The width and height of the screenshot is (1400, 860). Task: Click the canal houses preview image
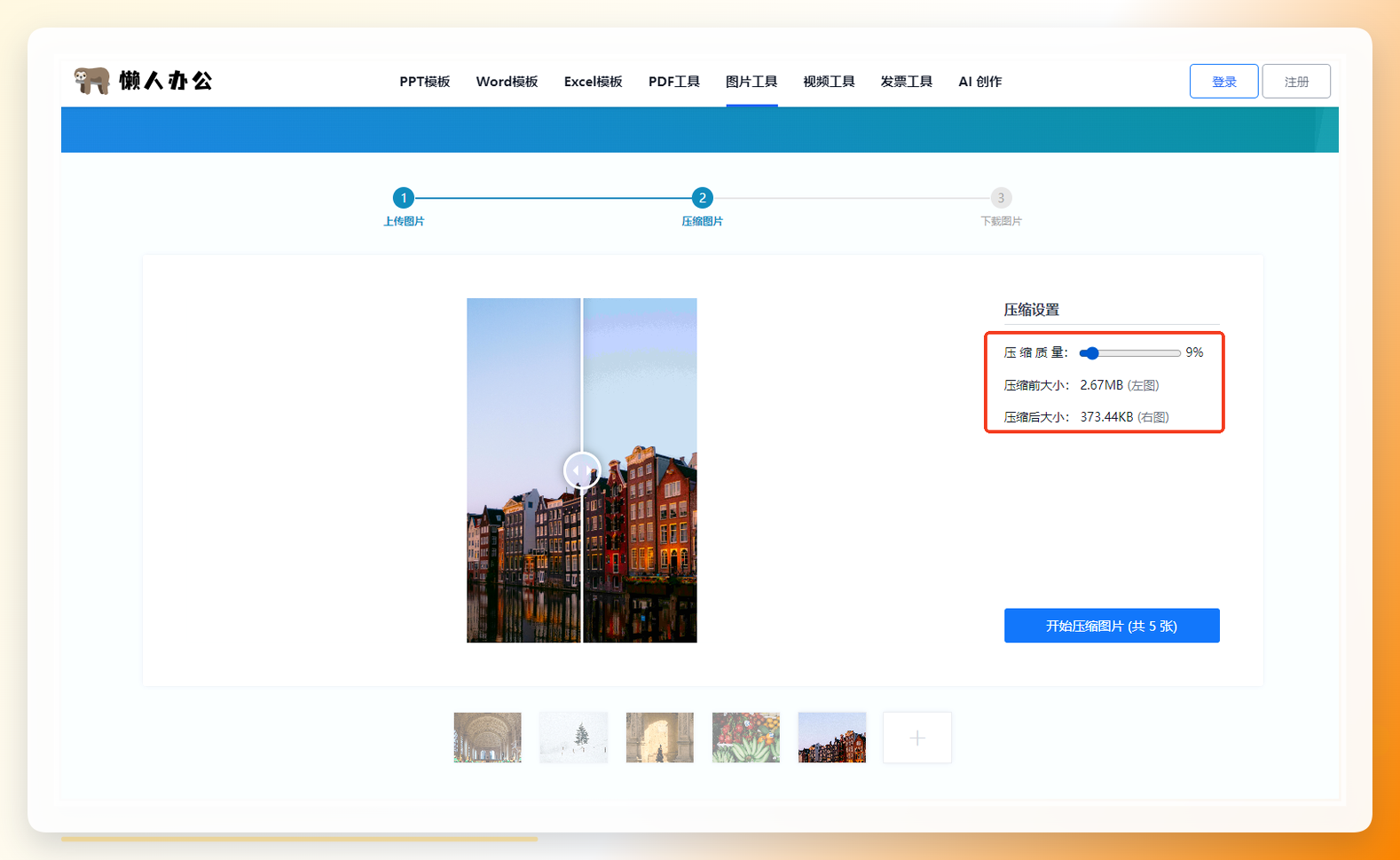coord(582,470)
